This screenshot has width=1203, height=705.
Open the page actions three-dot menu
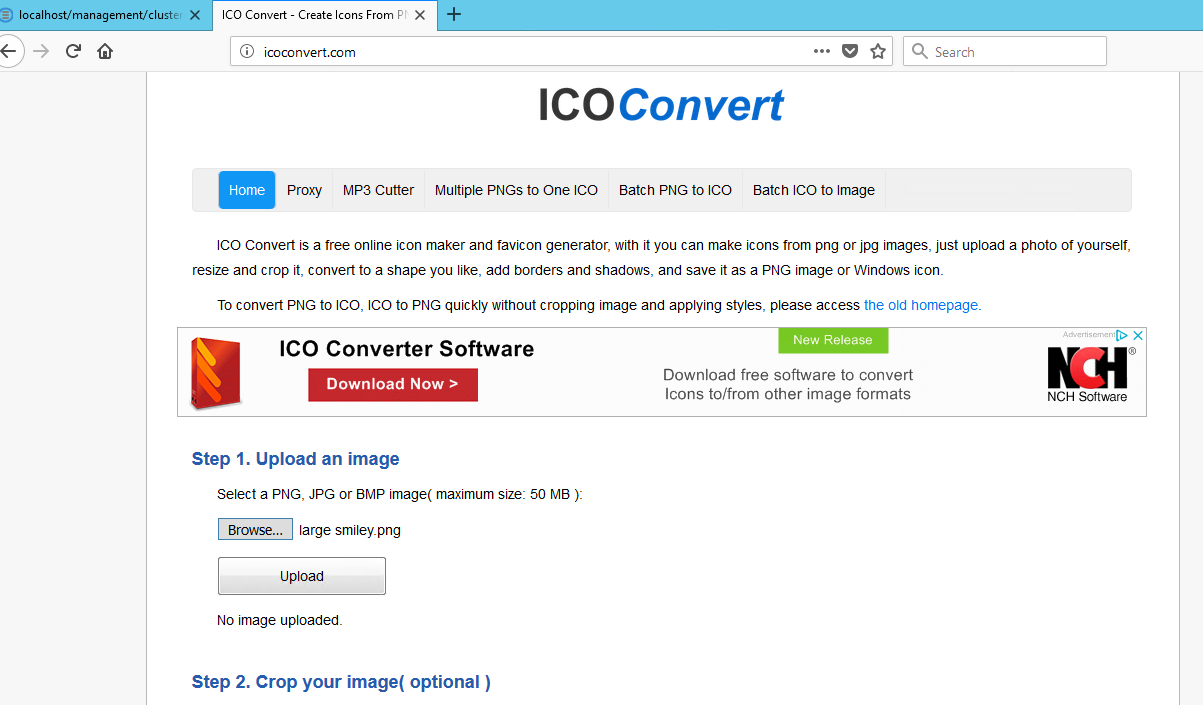point(821,51)
